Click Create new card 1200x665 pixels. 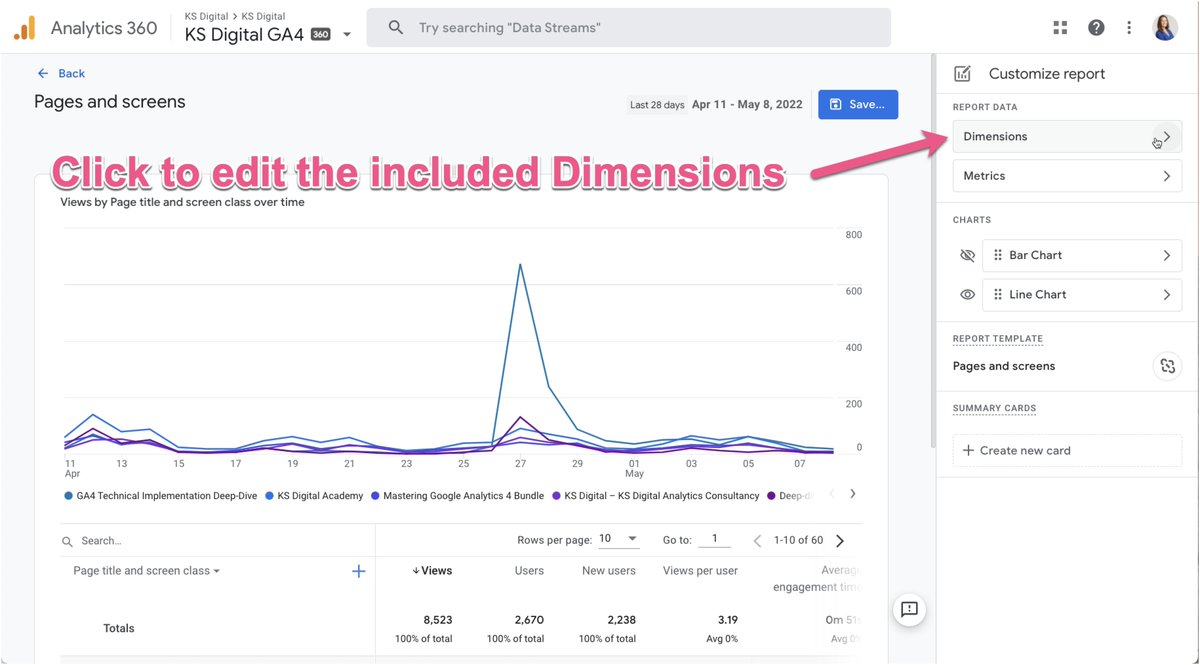(x=1067, y=451)
